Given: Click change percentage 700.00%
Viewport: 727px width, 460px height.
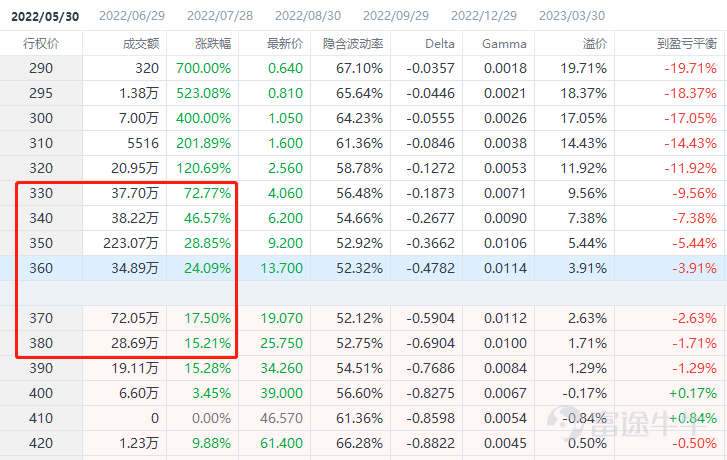Looking at the screenshot, I should point(204,68).
